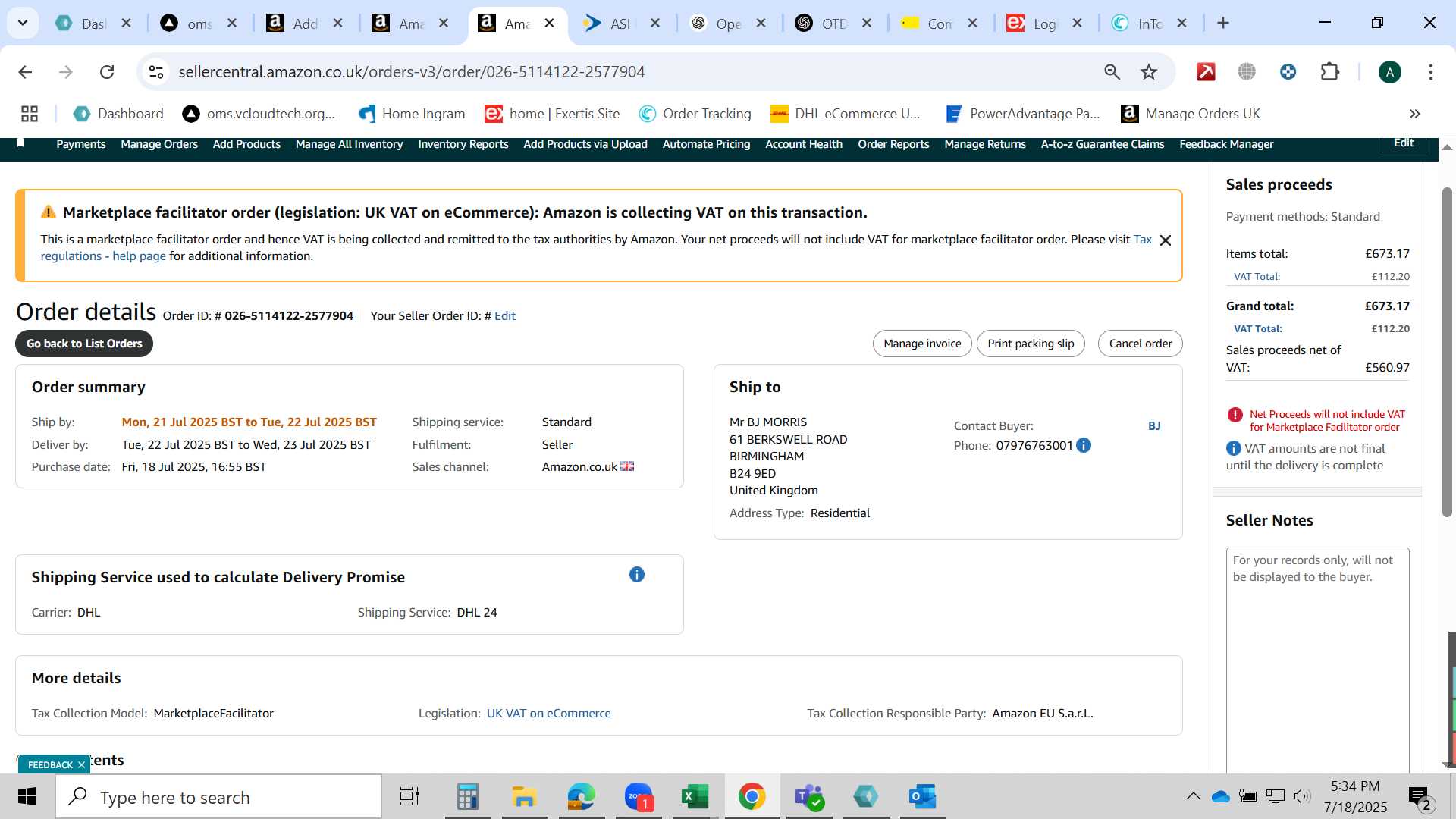Switch to the OTD browser tab
The image size is (1456, 819).
click(x=821, y=24)
